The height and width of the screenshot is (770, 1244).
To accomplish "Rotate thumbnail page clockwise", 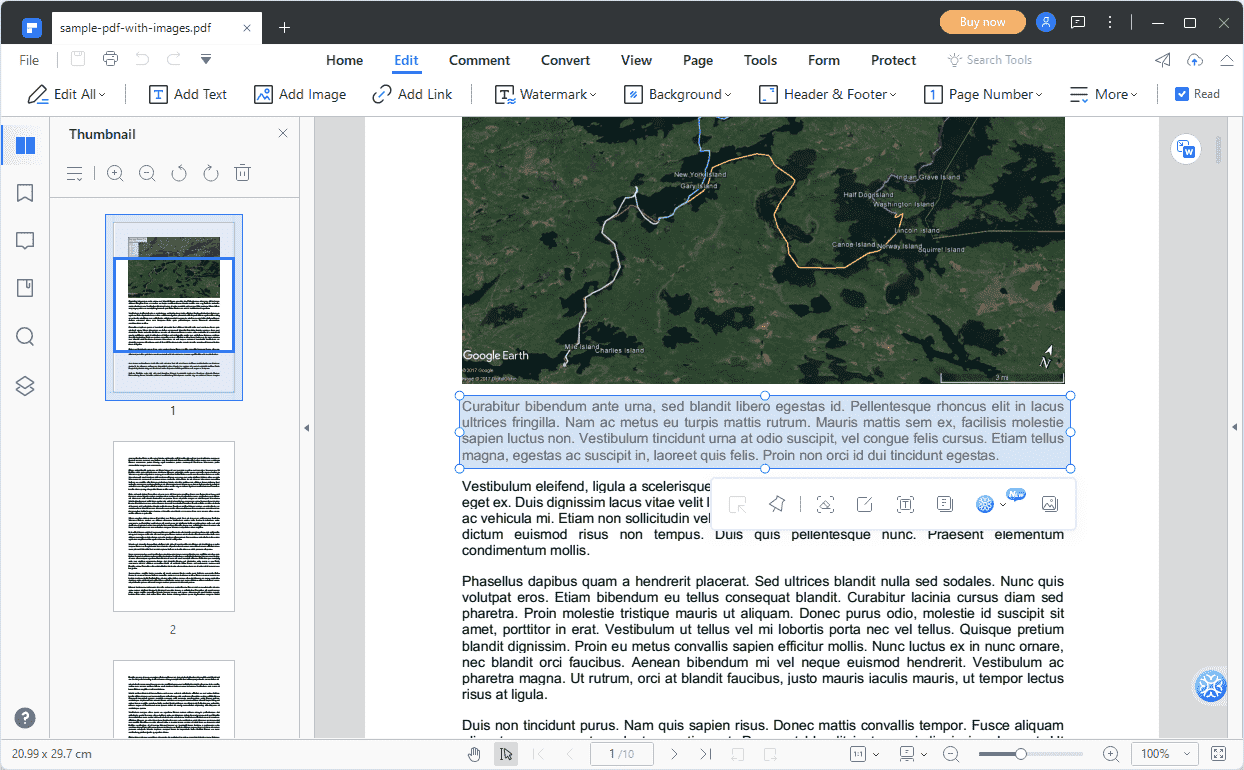I will pos(210,173).
